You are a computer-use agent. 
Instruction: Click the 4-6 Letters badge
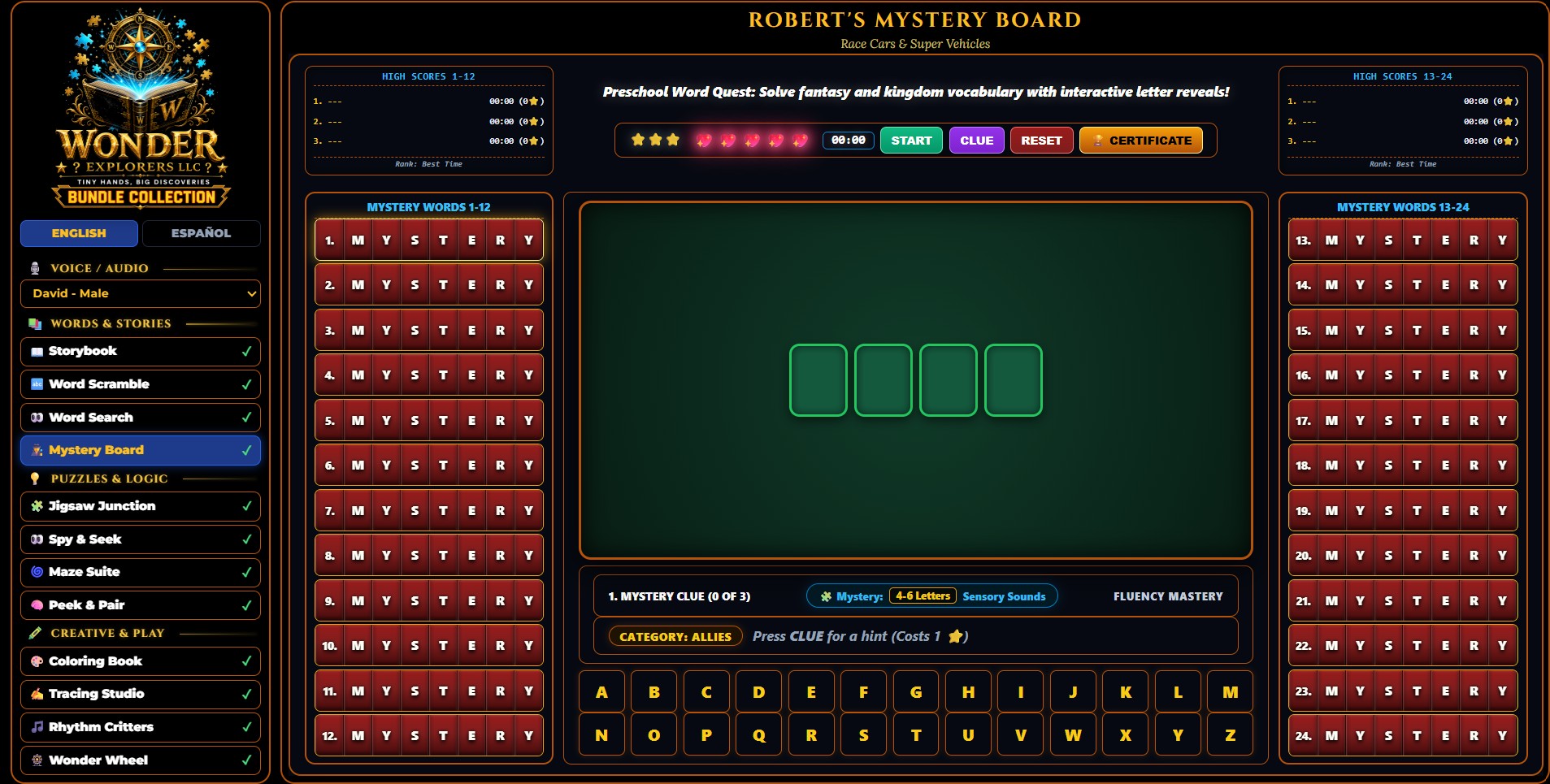(x=923, y=596)
